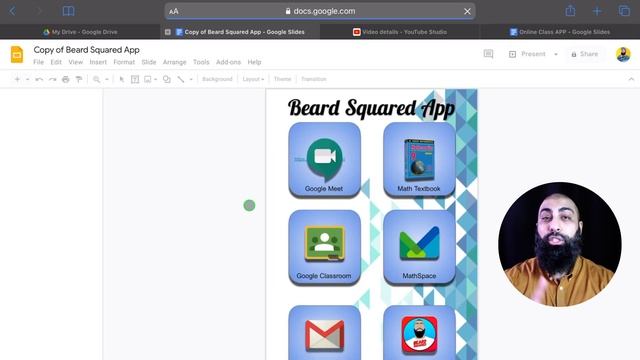Click the Print icon
640x360 pixels.
[66, 79]
